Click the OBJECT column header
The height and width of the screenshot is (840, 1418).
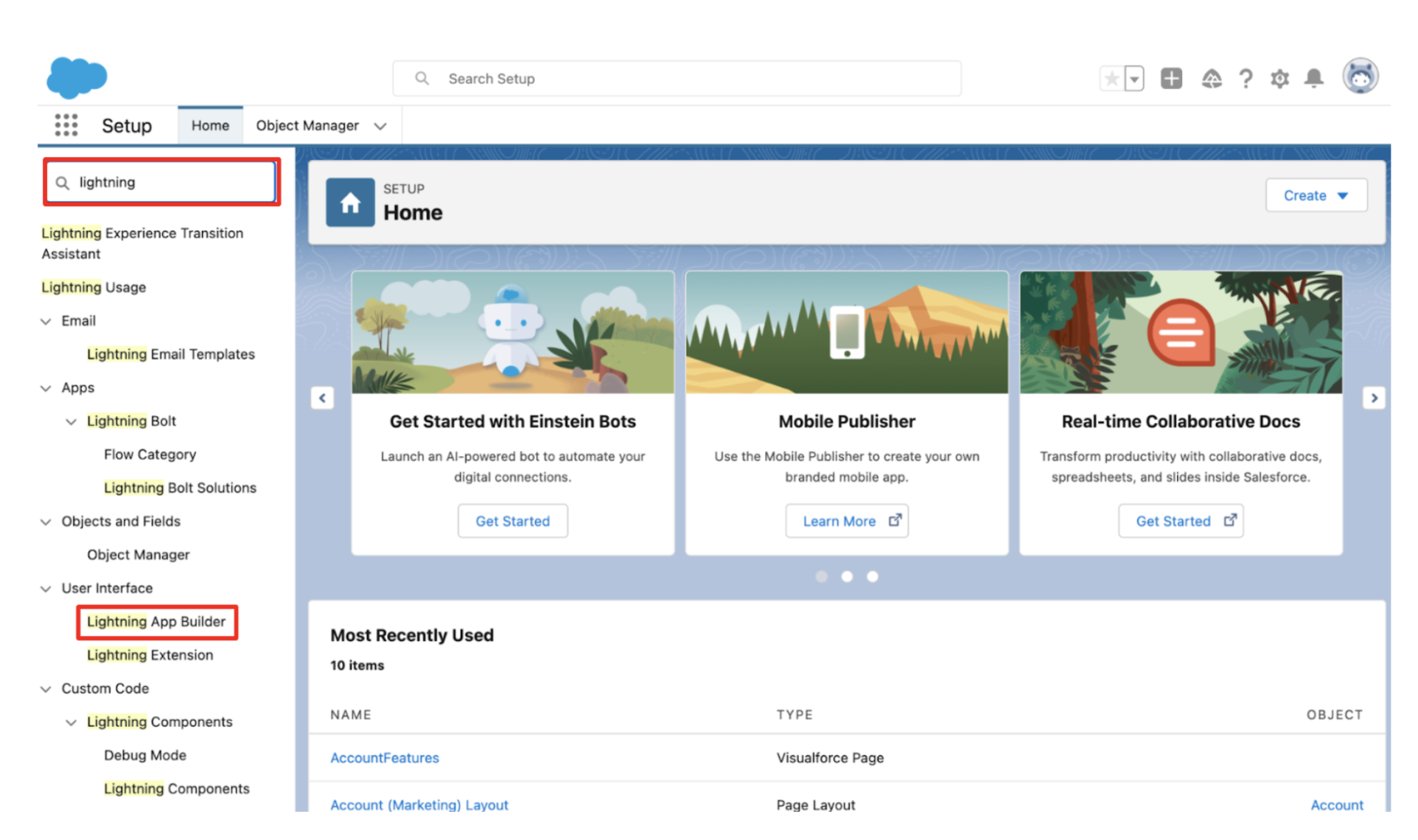(x=1335, y=715)
